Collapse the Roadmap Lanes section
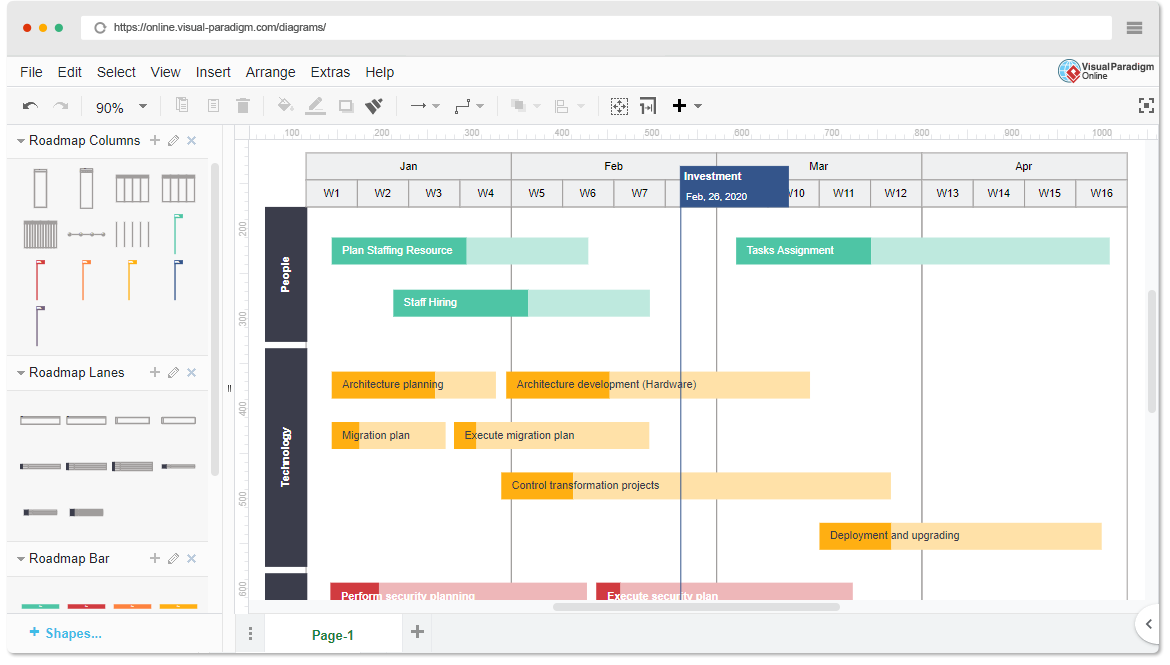 click(x=21, y=372)
